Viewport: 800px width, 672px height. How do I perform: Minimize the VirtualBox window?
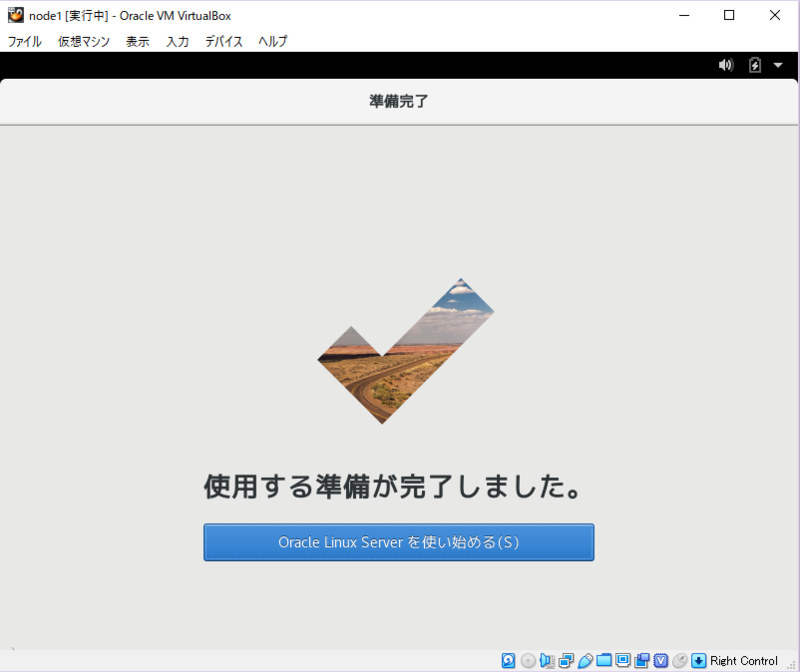pyautogui.click(x=684, y=15)
